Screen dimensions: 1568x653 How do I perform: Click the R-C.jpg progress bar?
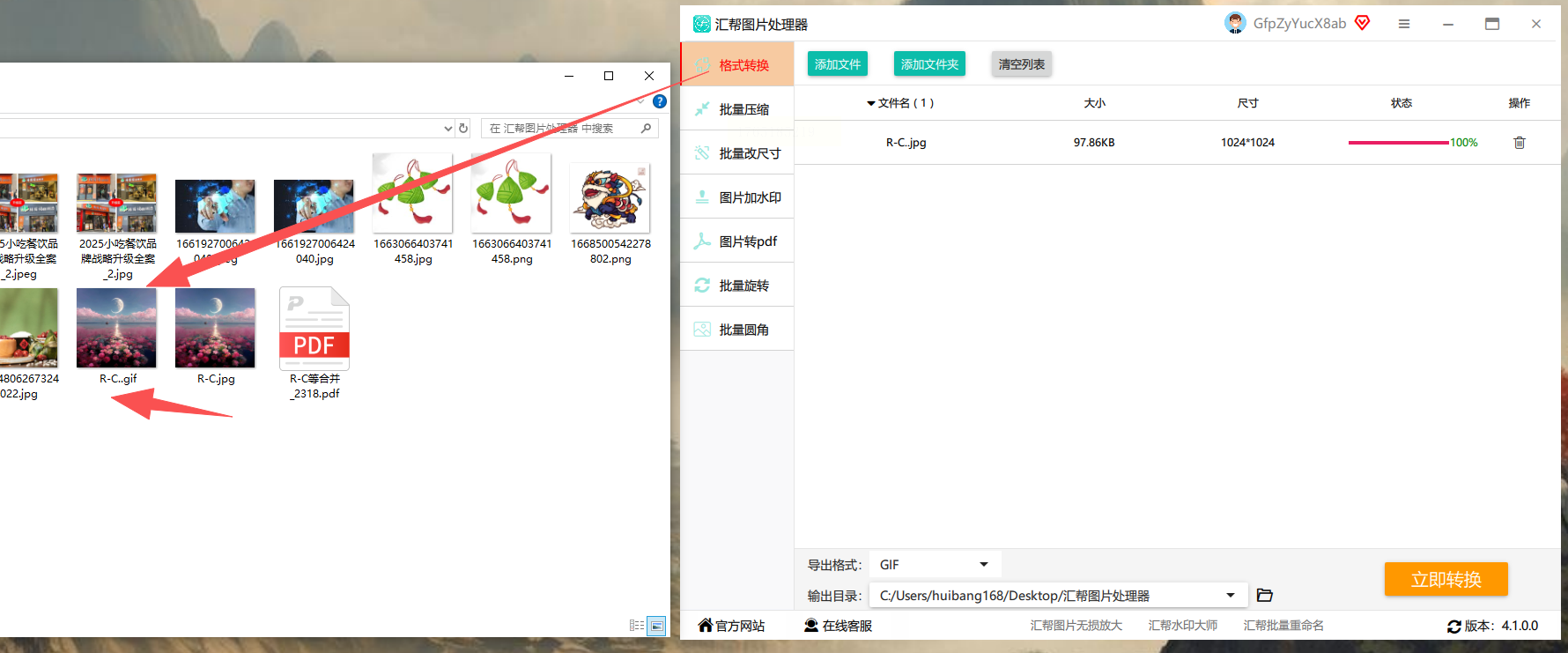(x=1399, y=143)
